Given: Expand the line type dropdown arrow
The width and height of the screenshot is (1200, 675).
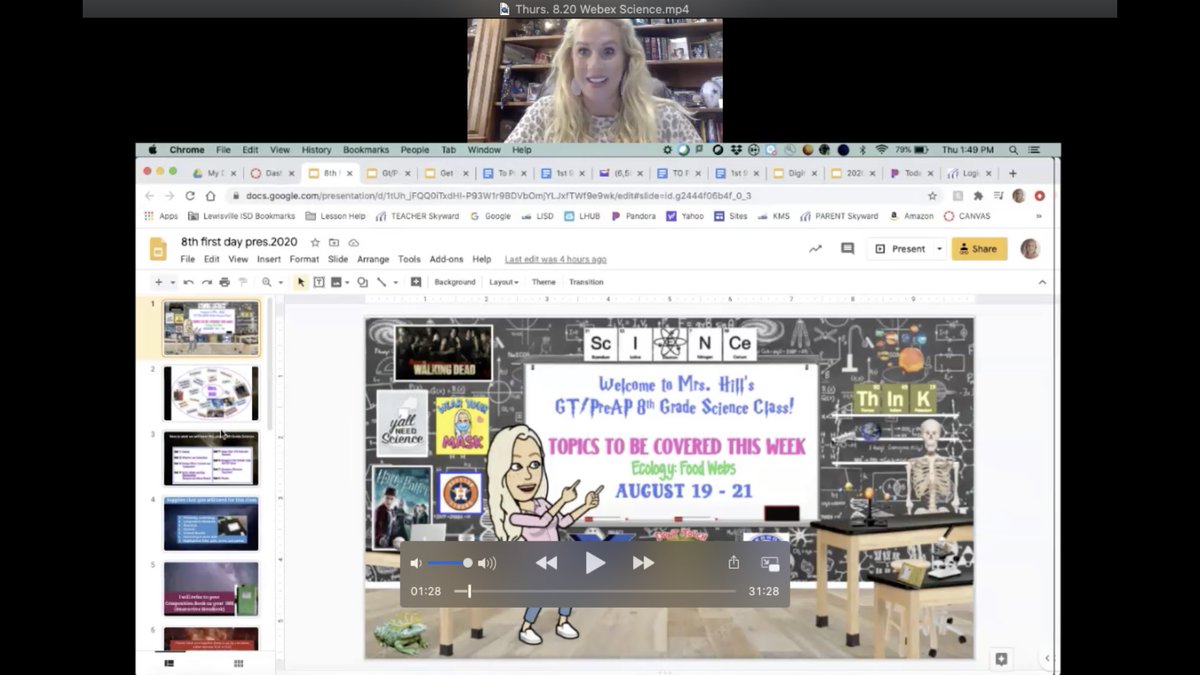Looking at the screenshot, I should [x=395, y=282].
